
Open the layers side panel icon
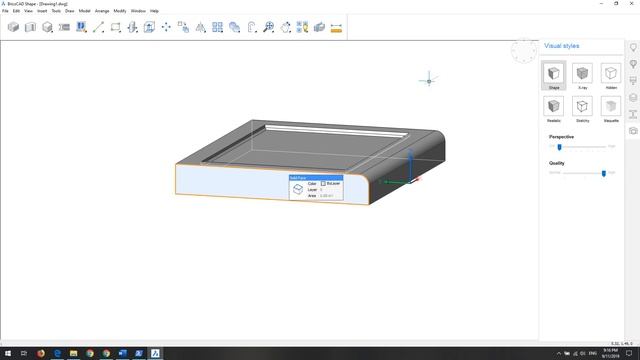coord(633,98)
